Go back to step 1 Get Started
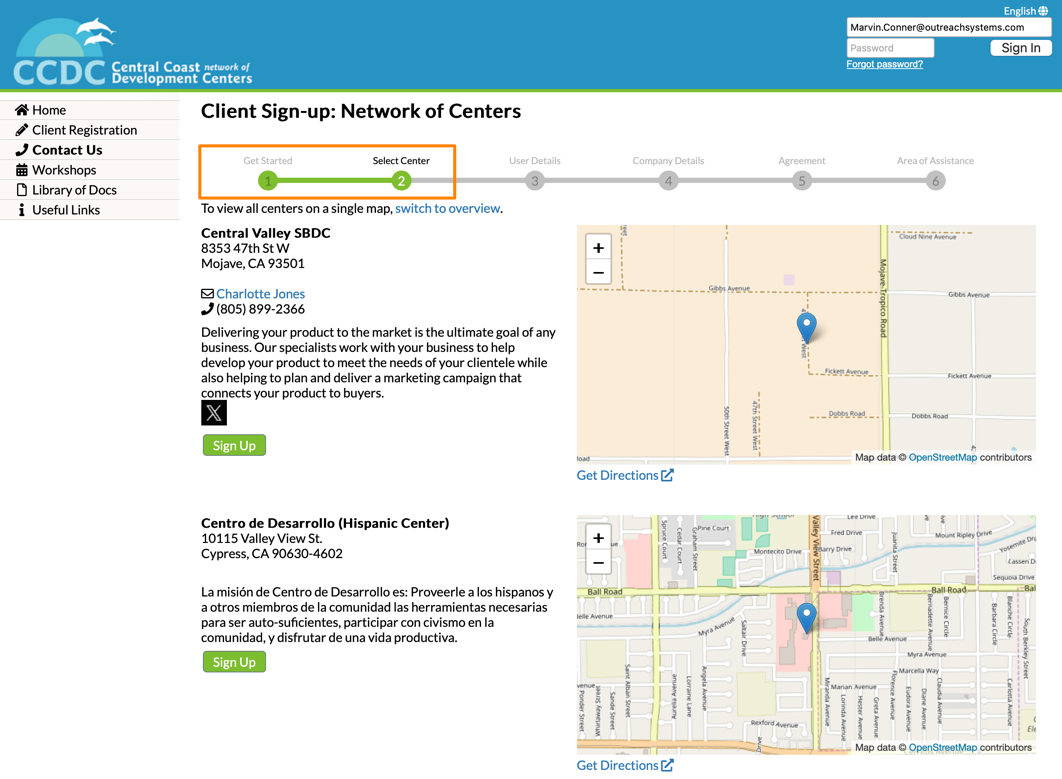This screenshot has height=779, width=1062. pos(268,181)
